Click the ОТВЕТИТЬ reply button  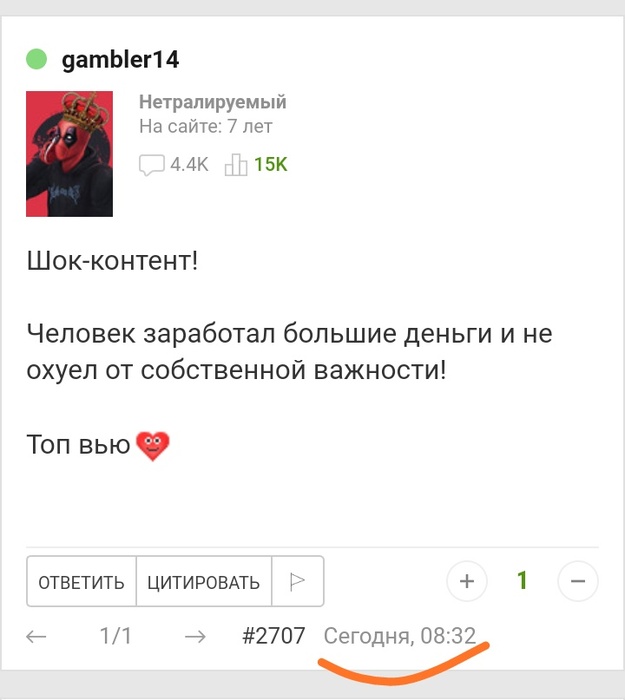point(81,581)
